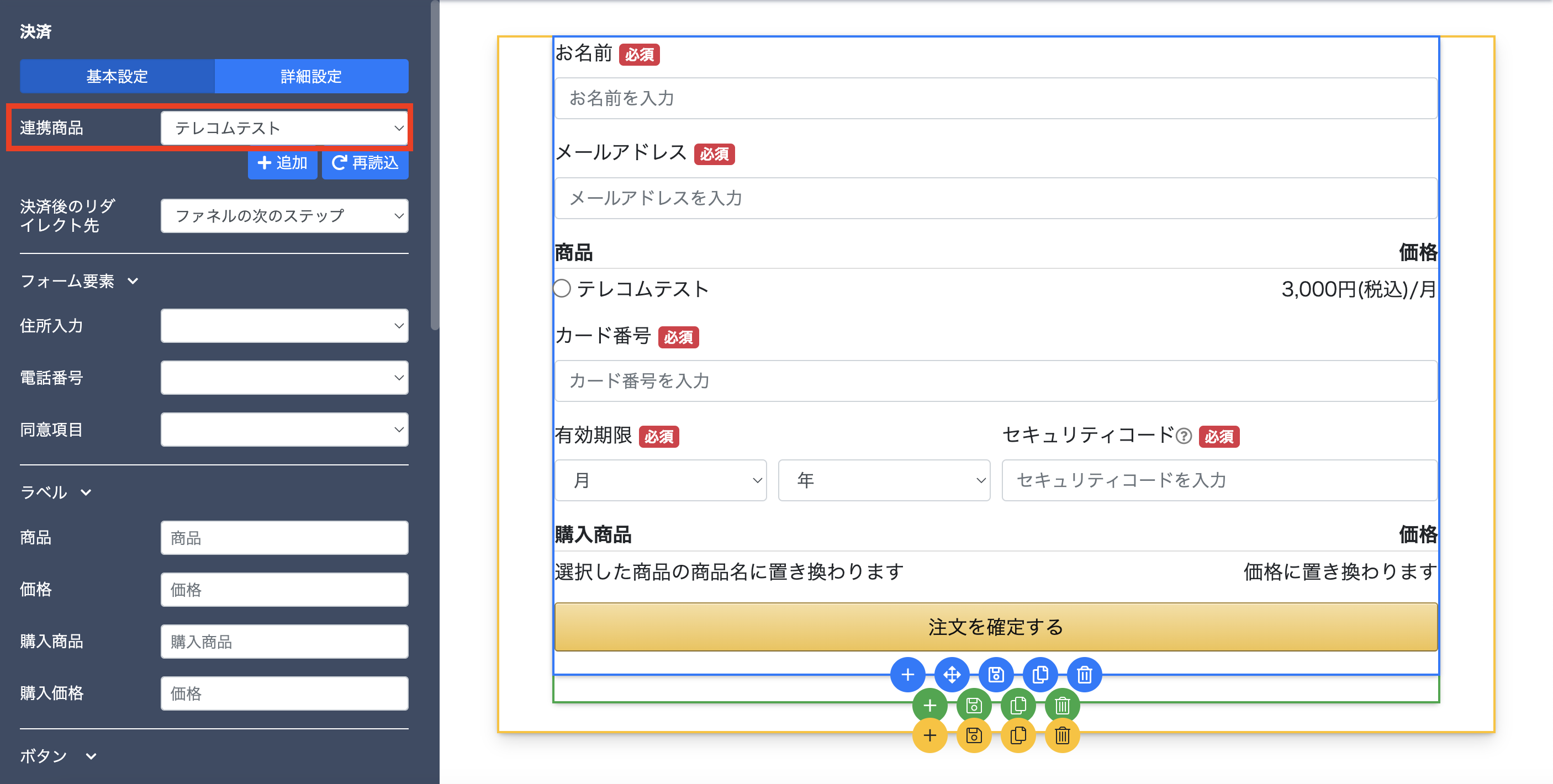The height and width of the screenshot is (784, 1553).
Task: Open the 連携商品 dropdown
Action: point(284,128)
